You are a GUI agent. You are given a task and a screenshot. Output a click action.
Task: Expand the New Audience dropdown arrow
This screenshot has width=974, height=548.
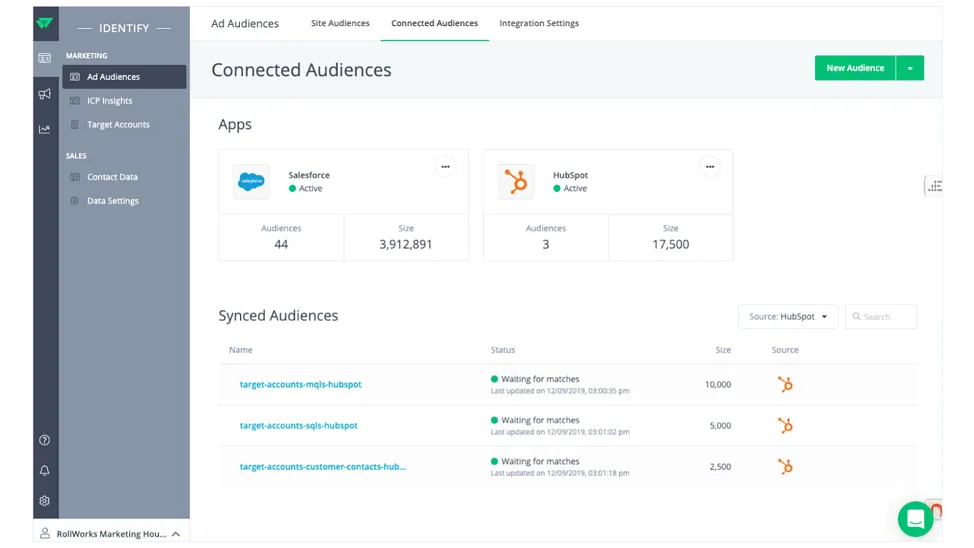coord(910,68)
